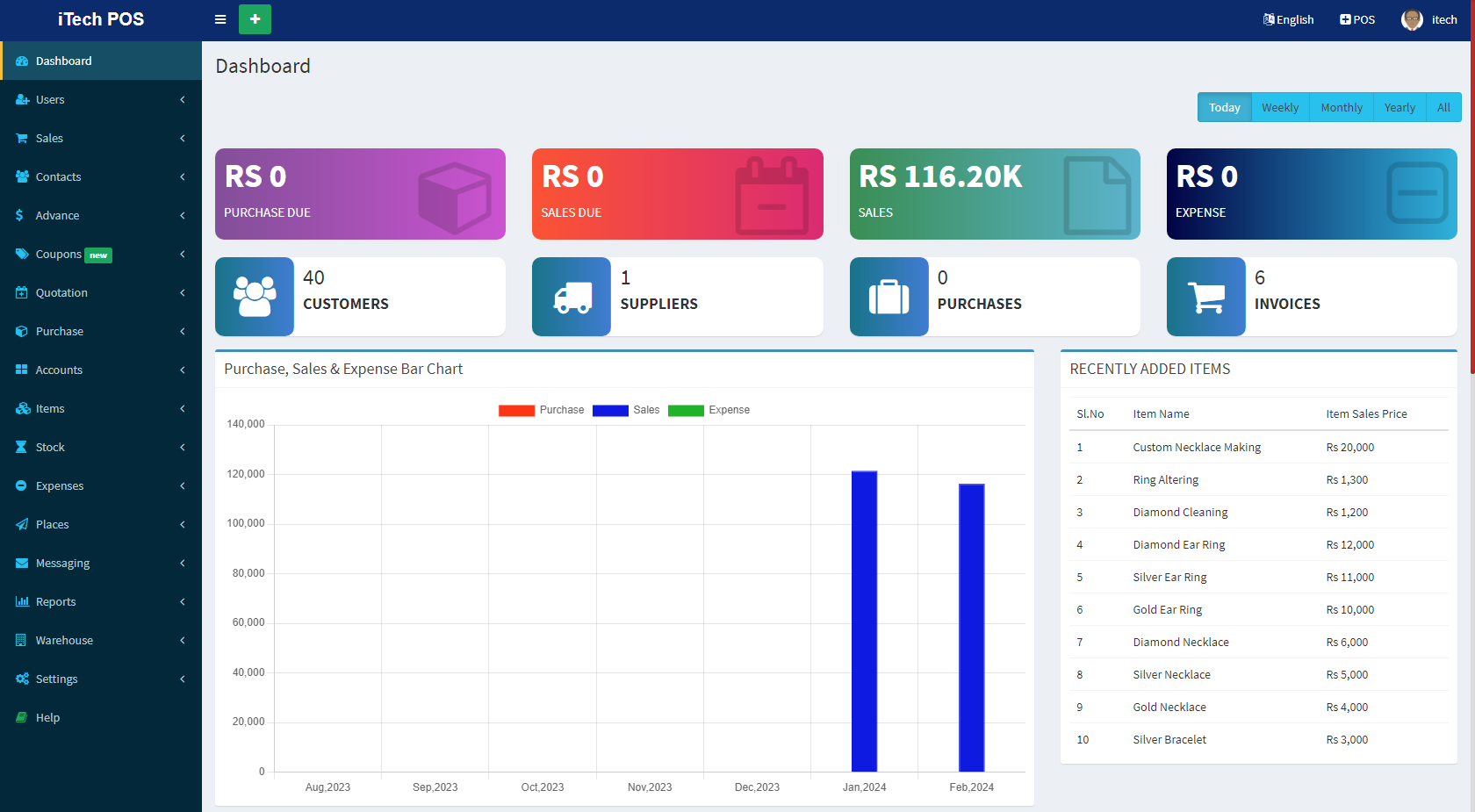Expand the Sales sidebar submenu
1475x812 pixels.
tap(101, 139)
